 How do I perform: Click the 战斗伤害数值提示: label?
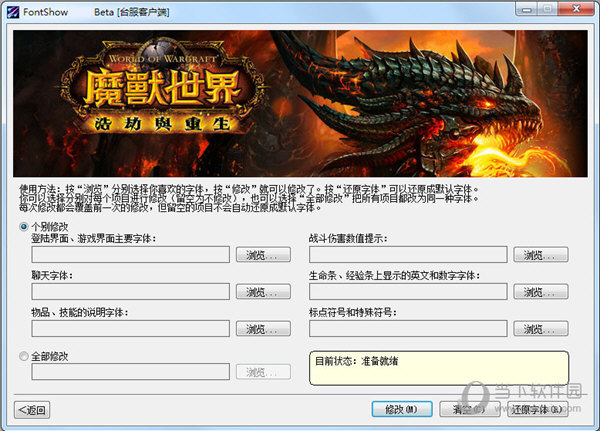pos(348,238)
